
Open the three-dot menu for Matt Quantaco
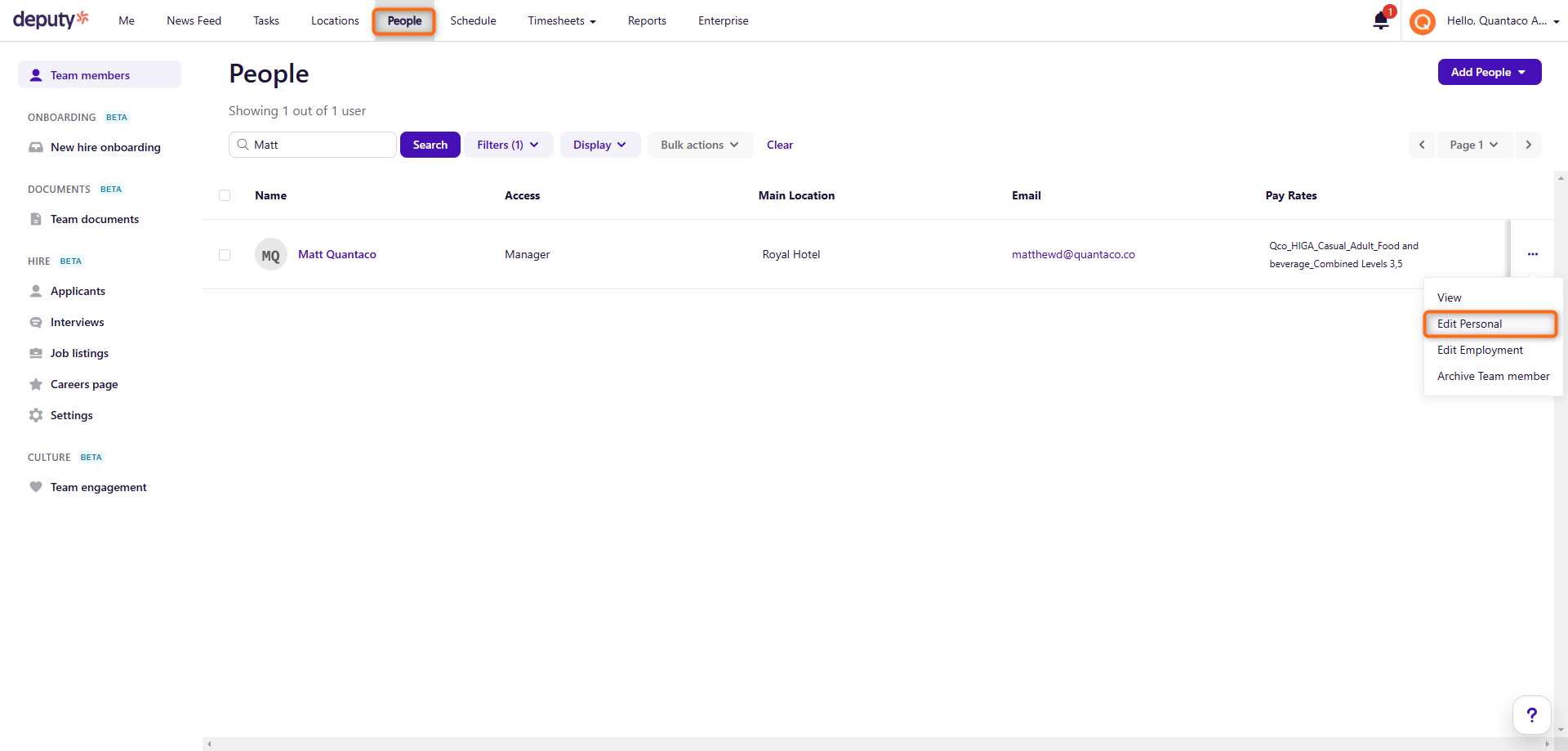[x=1532, y=254]
